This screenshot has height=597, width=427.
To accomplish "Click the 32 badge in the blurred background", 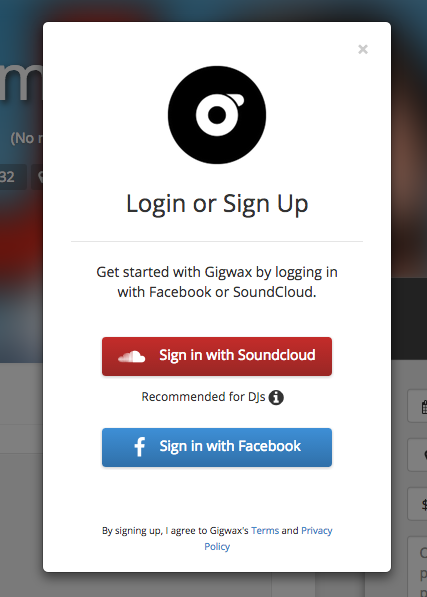I will 13,177.
